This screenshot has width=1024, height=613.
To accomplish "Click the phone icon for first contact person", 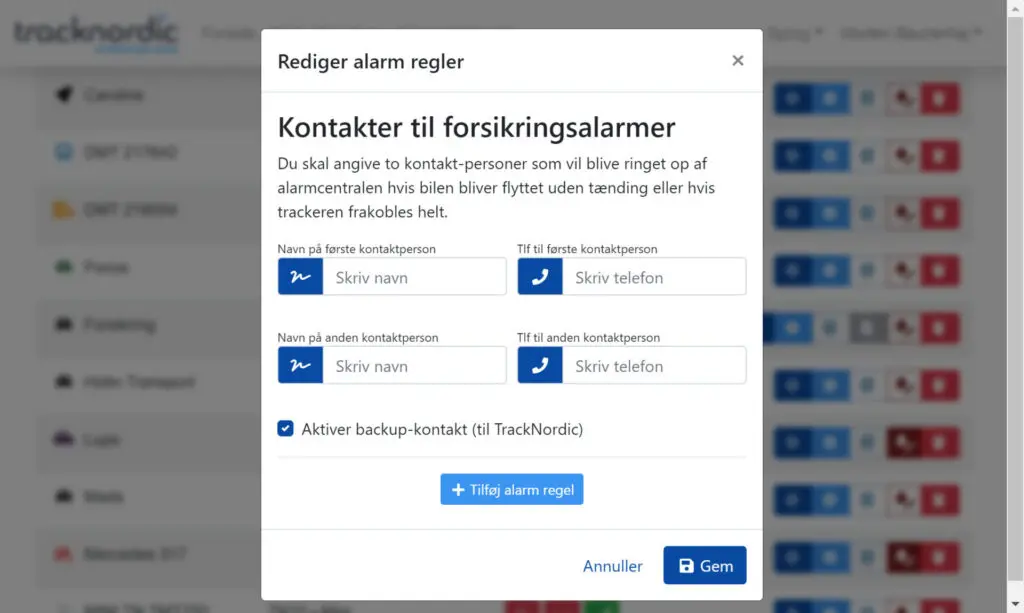I will [540, 277].
